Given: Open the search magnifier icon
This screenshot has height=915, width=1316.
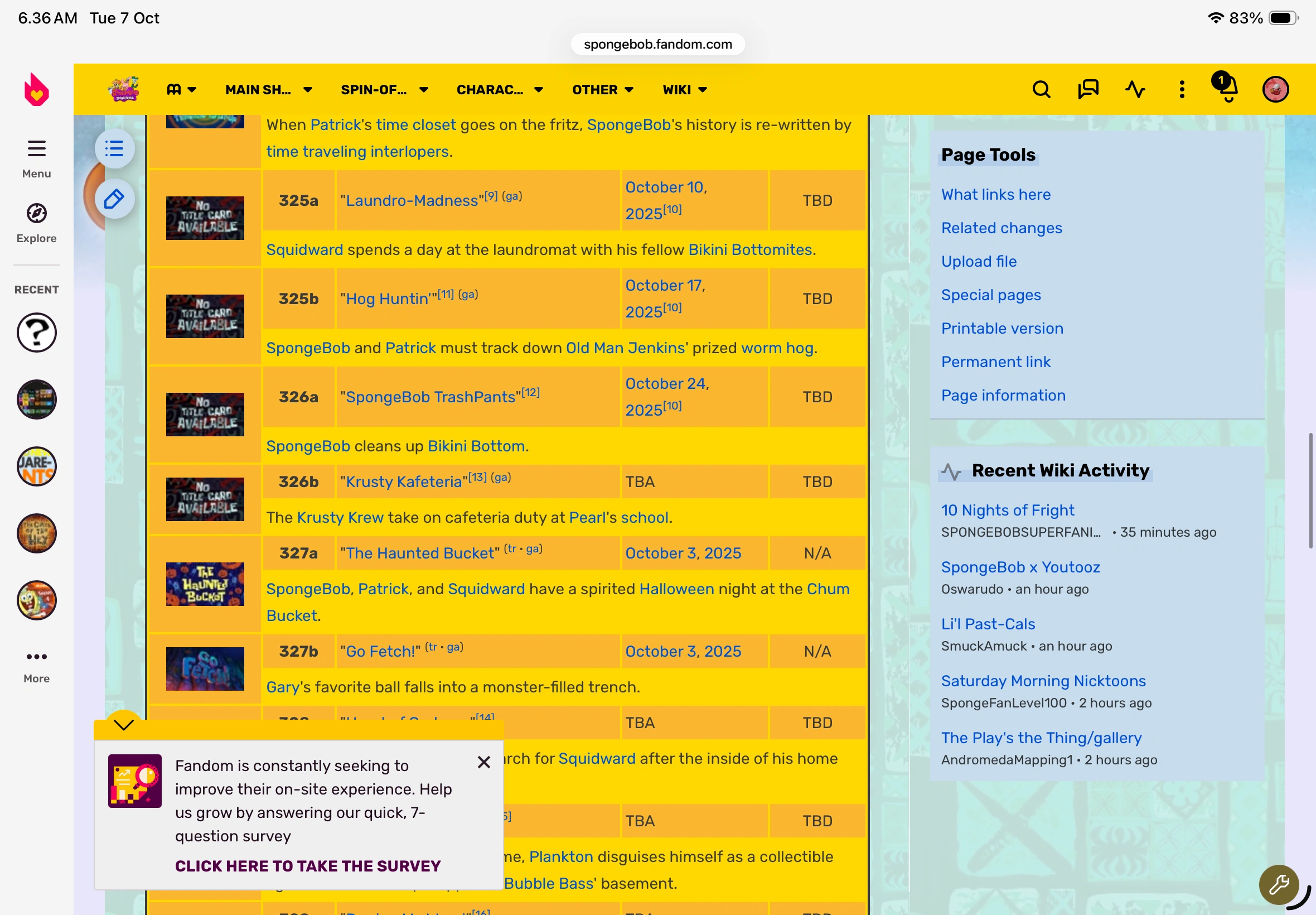Looking at the screenshot, I should tap(1041, 89).
